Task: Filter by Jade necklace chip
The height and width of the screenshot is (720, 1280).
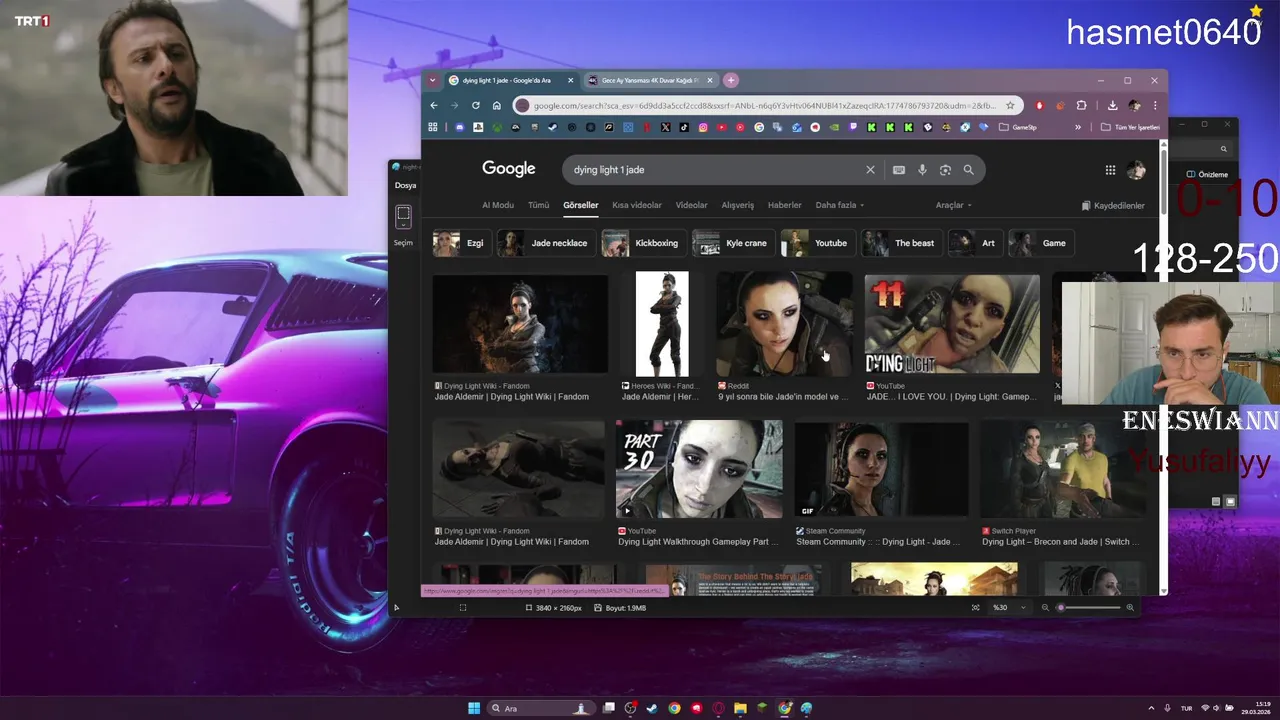Action: [x=545, y=243]
